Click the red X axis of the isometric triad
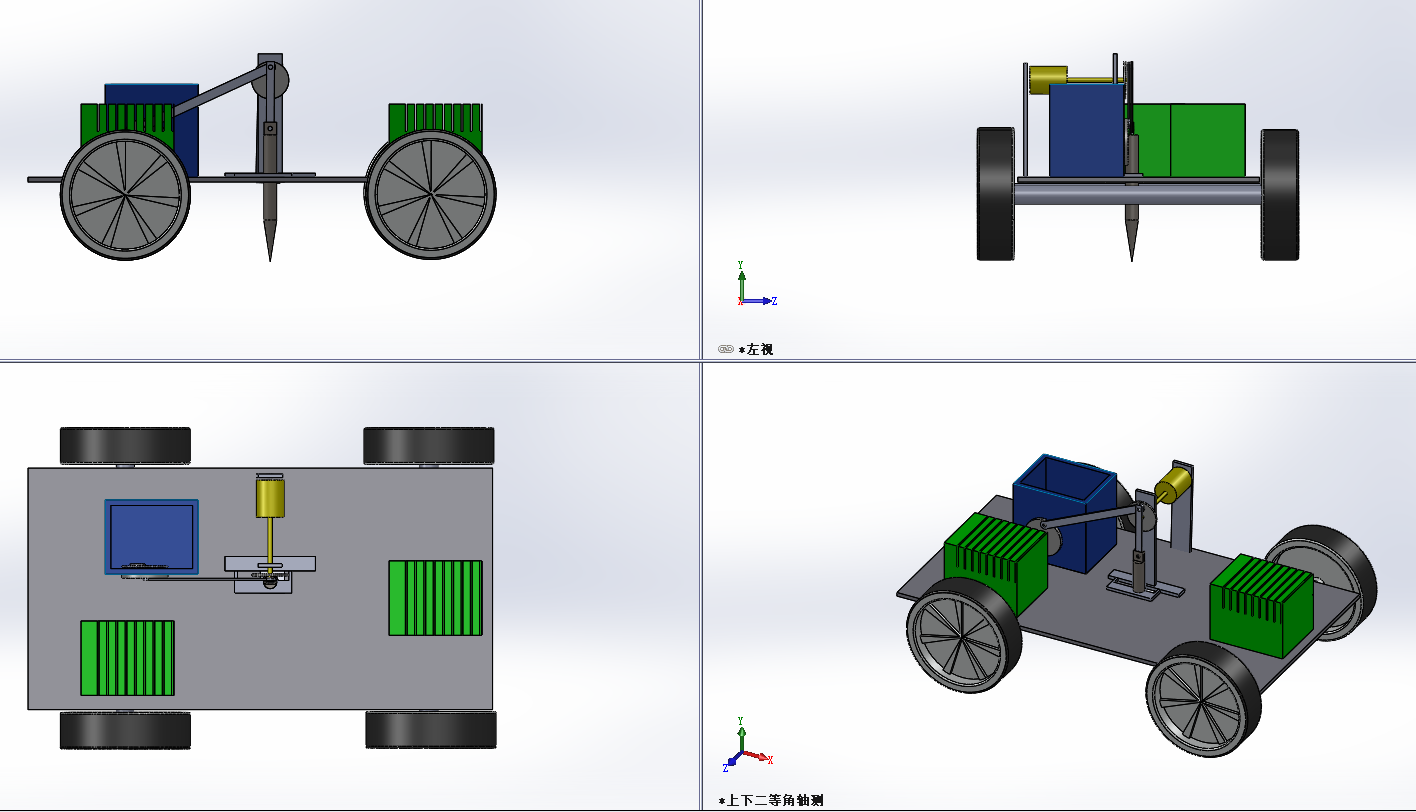The image size is (1416, 812). point(756,757)
